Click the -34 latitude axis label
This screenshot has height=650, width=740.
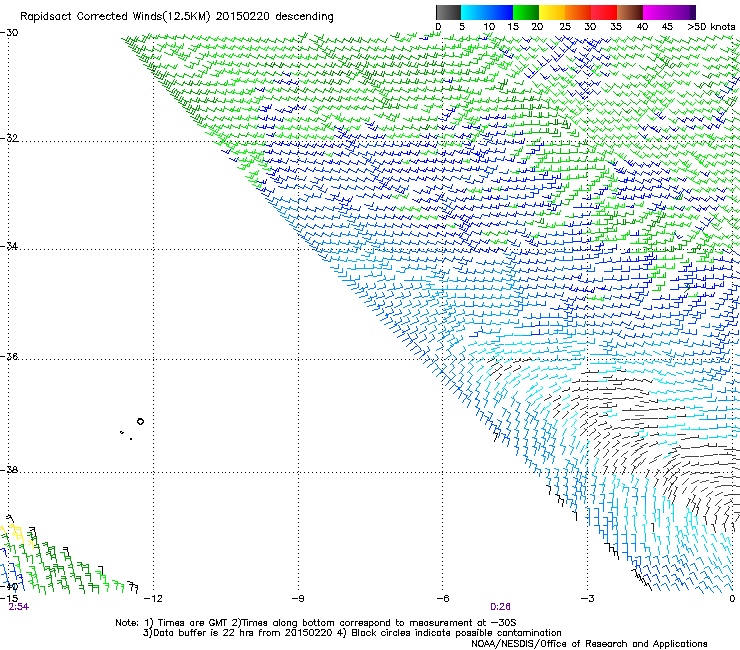pos(9,246)
